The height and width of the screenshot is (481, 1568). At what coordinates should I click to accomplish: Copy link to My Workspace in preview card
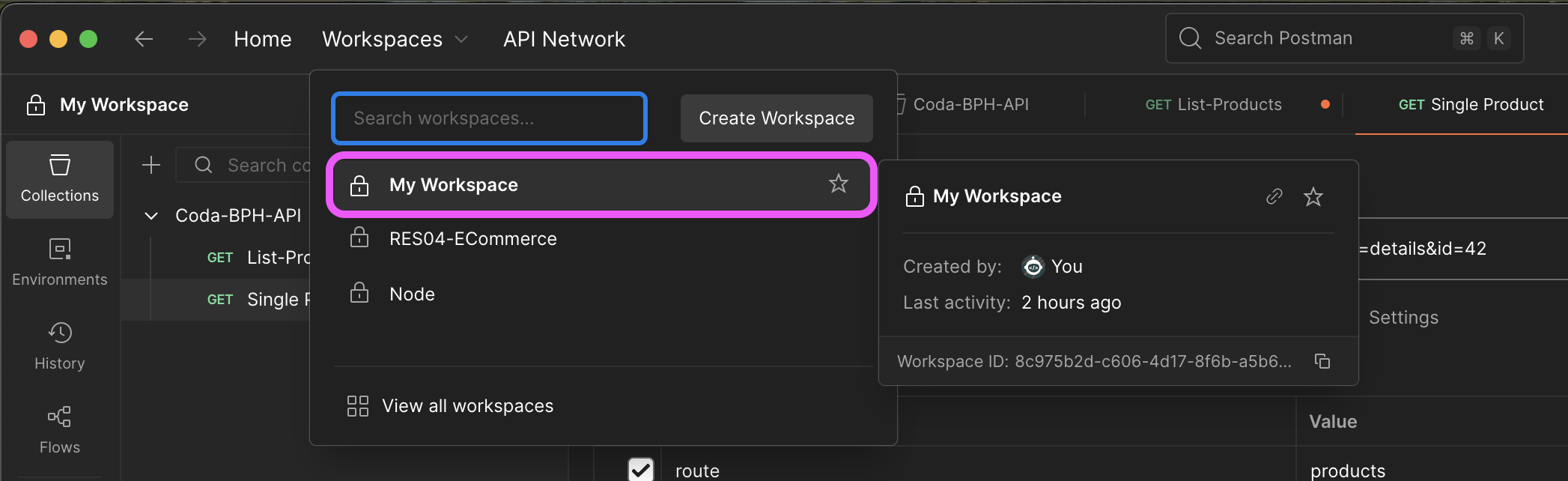(x=1274, y=196)
